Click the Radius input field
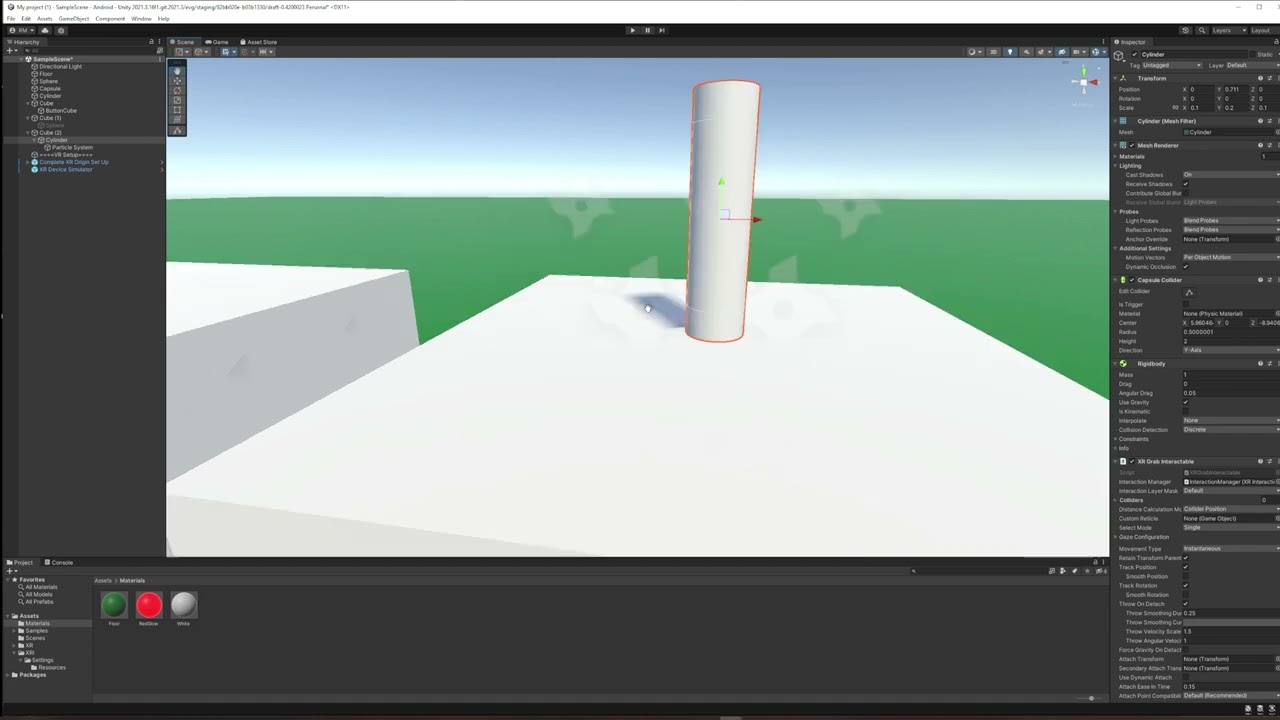The width and height of the screenshot is (1280, 720). click(1231, 333)
